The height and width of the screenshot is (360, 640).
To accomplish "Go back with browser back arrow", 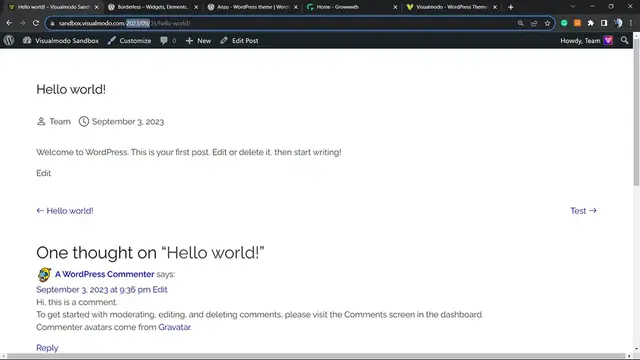I will pyautogui.click(x=9, y=23).
